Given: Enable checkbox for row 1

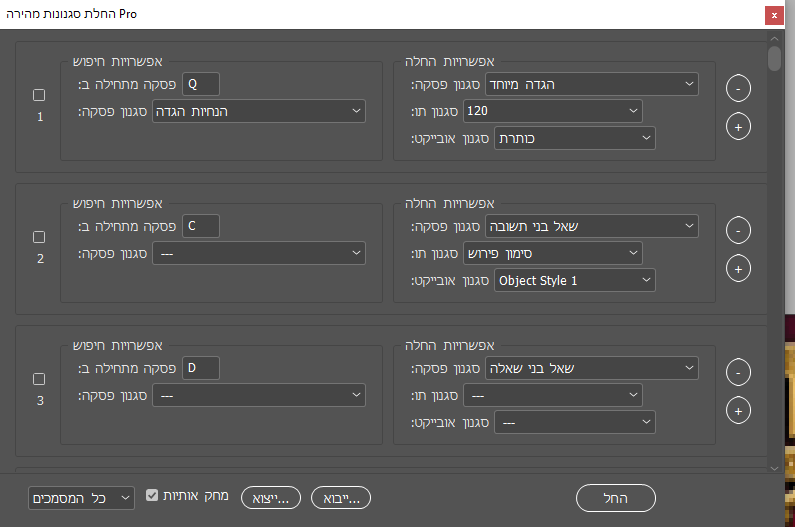Looking at the screenshot, I should coord(40,95).
